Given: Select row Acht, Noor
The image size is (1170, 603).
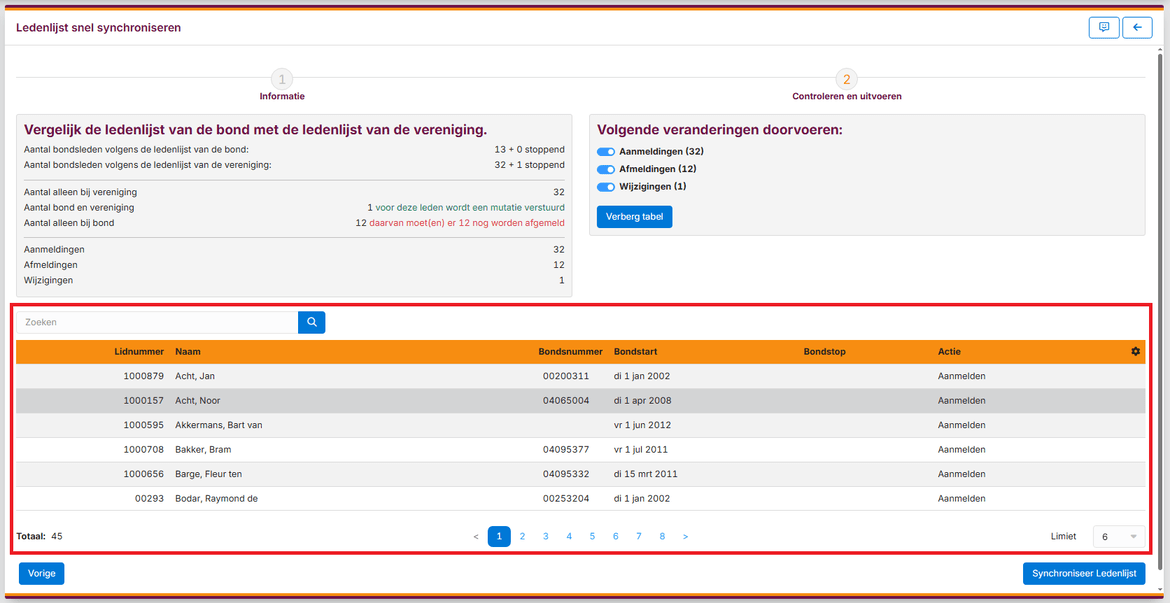Looking at the screenshot, I should pos(581,401).
